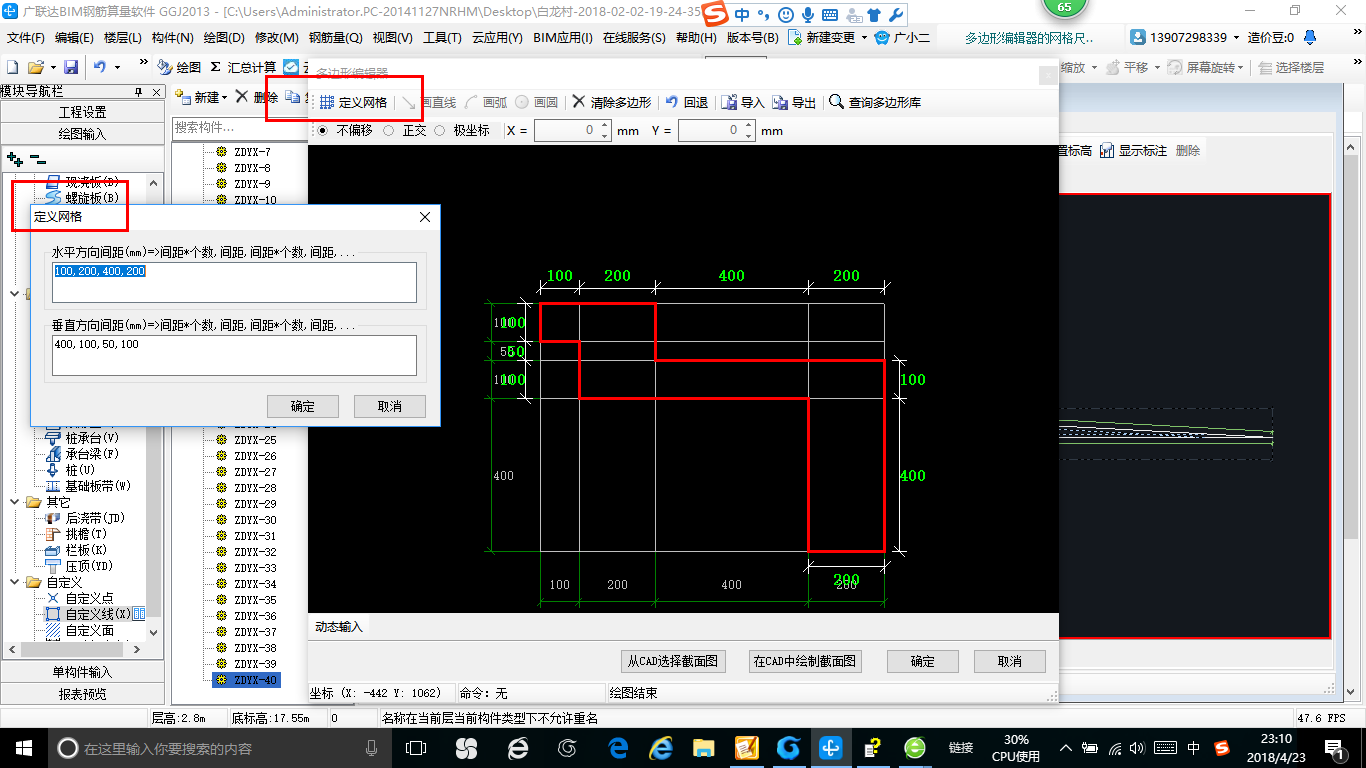Click the 定义网格 grid tool
Screen dimensions: 1366x768
(x=353, y=102)
